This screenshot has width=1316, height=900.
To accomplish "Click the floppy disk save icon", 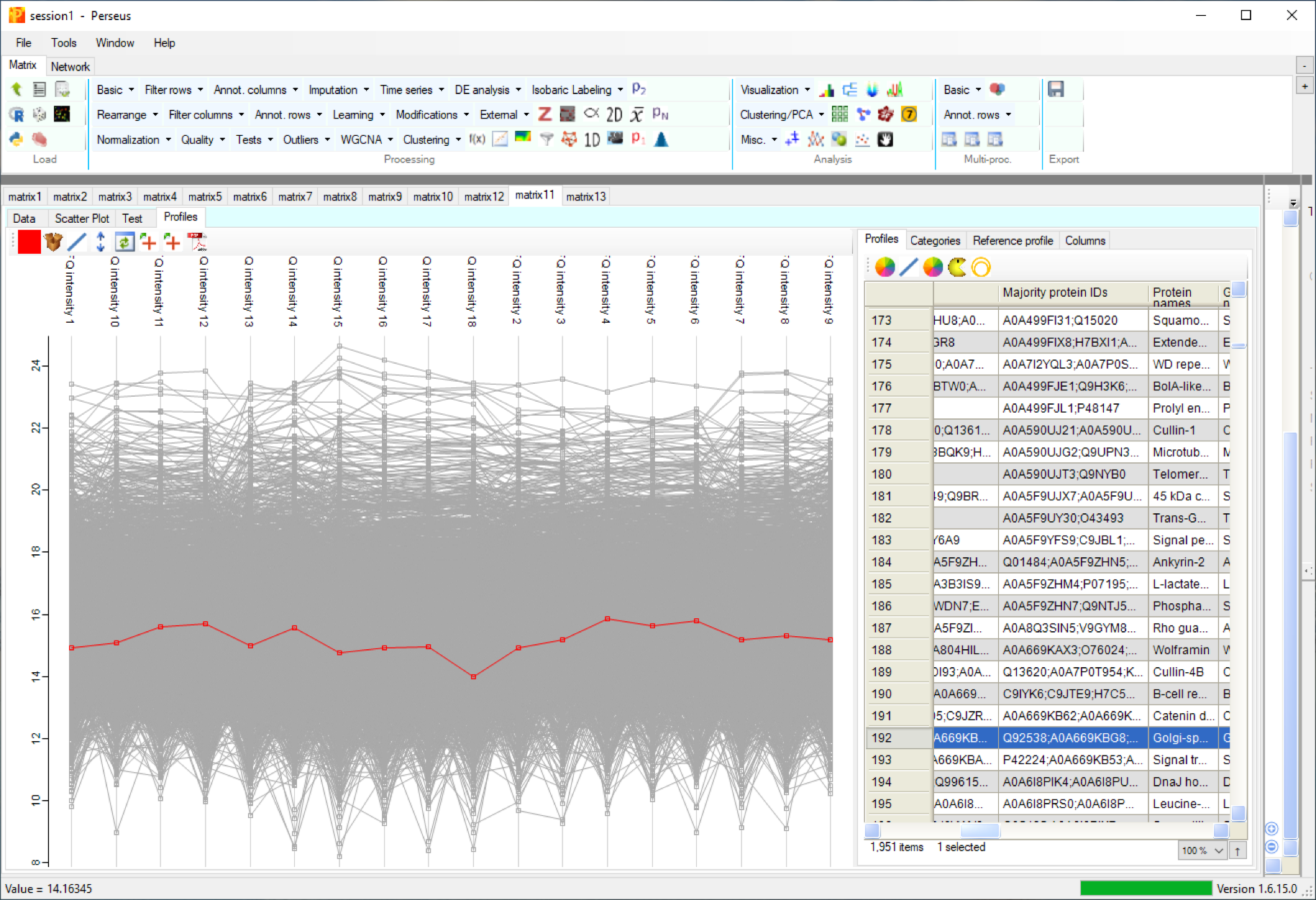I will [x=1056, y=89].
